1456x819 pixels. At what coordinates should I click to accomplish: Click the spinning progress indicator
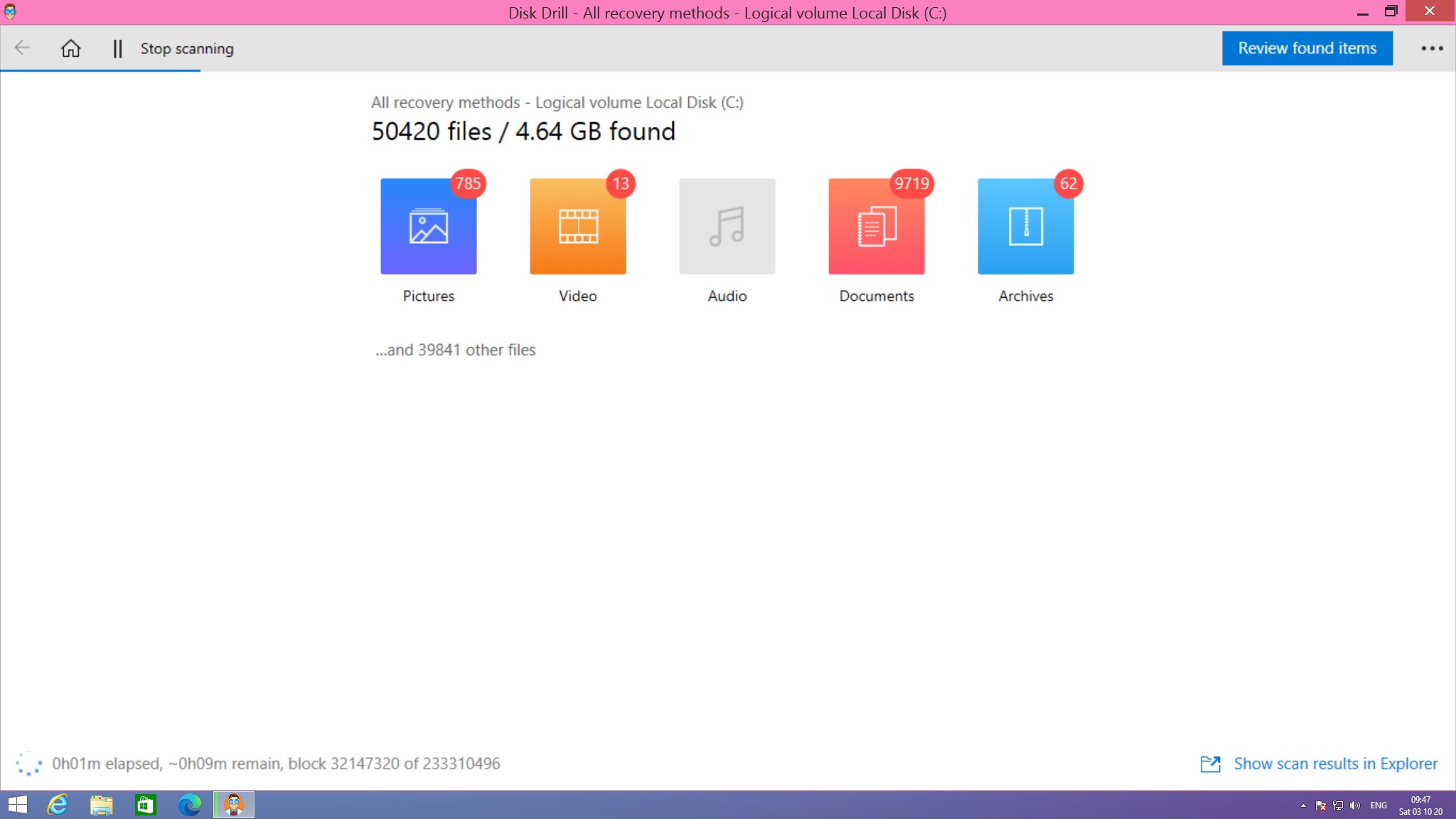28,764
